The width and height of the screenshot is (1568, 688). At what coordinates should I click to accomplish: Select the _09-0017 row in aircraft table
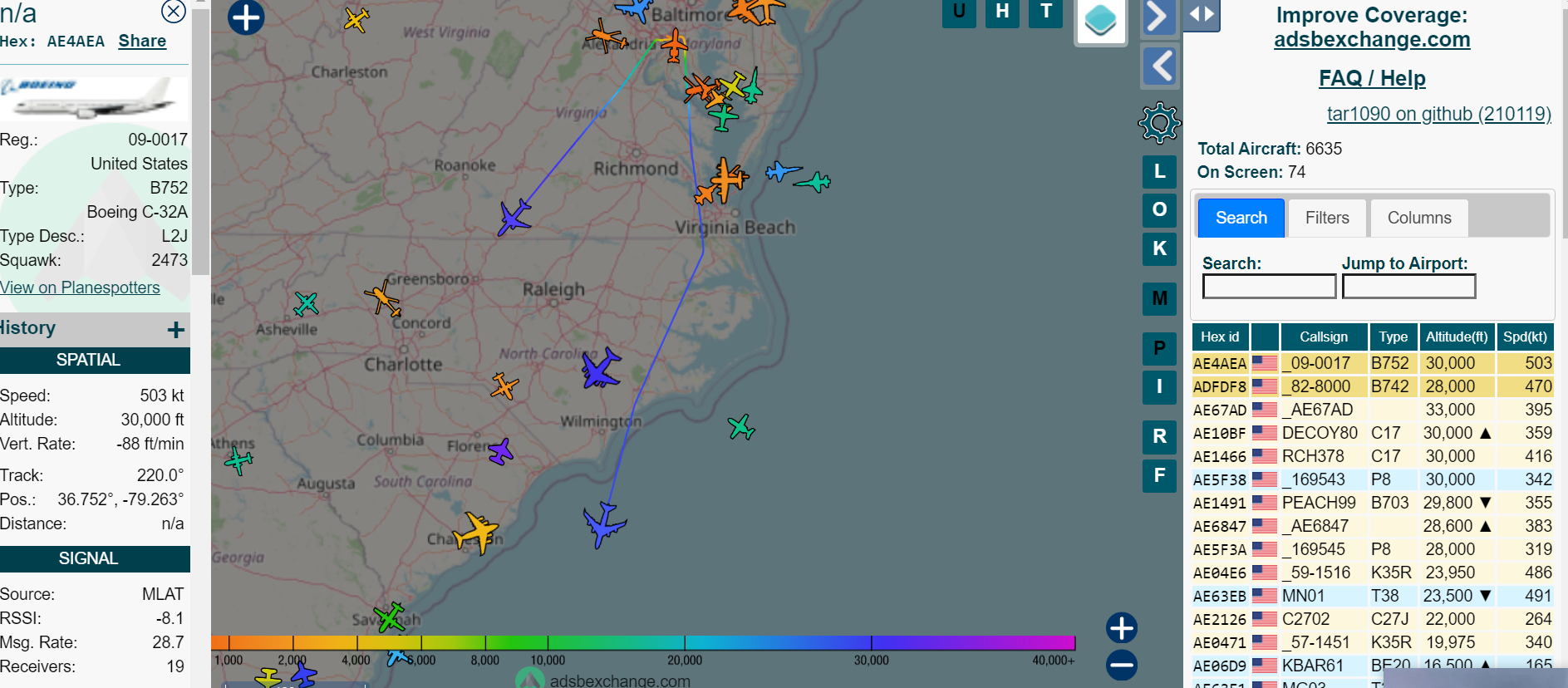point(1373,363)
